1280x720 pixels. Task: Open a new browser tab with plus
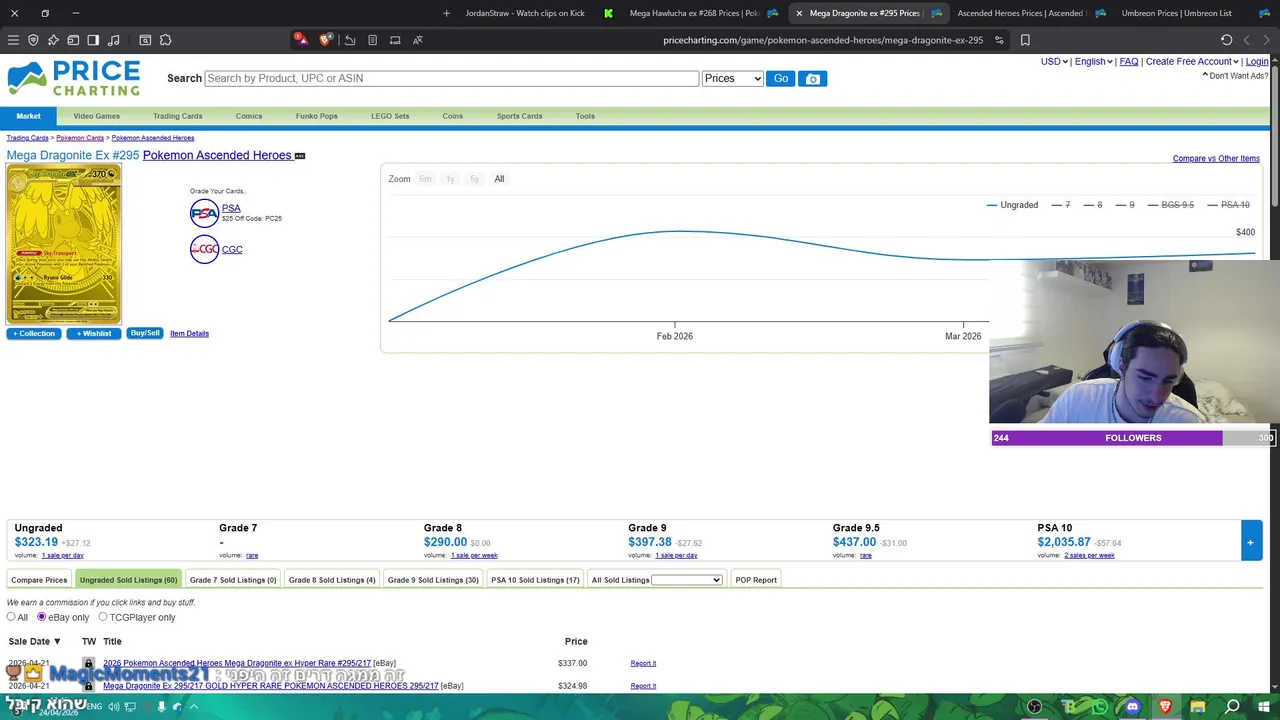coord(446,13)
